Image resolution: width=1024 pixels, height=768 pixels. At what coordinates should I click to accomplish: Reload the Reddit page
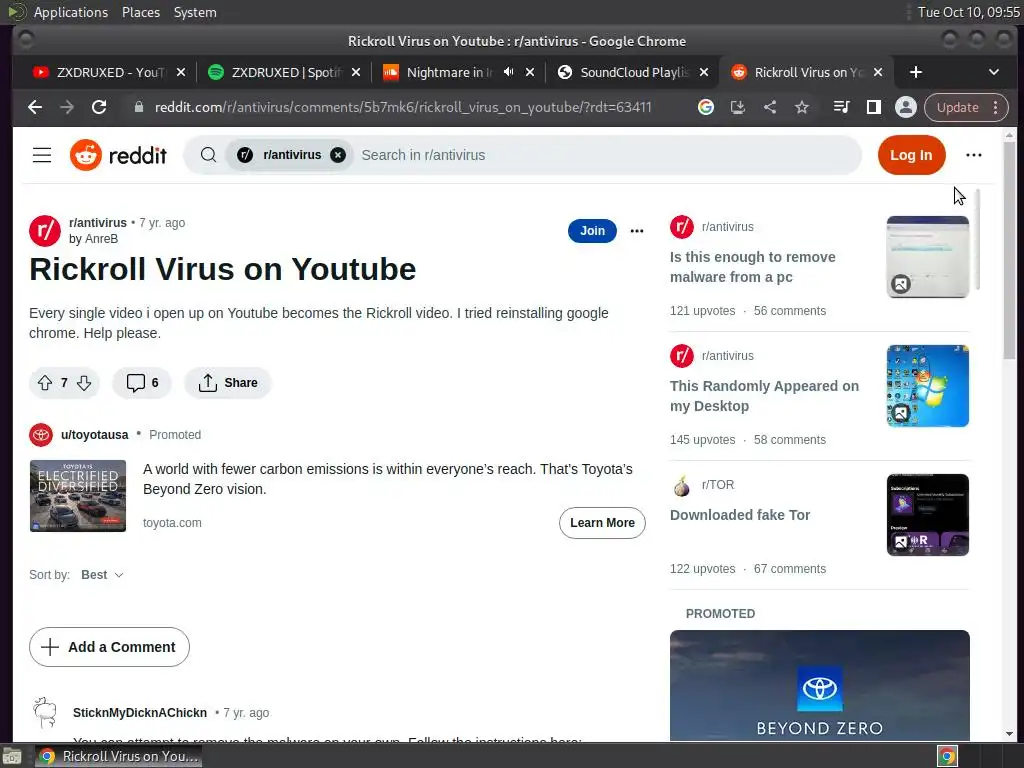tap(99, 107)
